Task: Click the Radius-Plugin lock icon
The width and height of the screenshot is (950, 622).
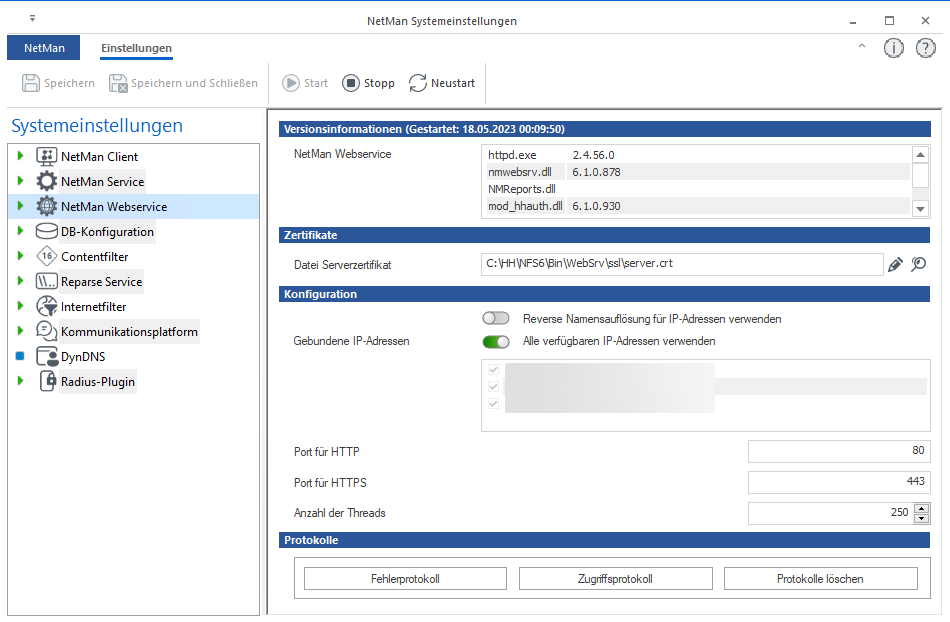Action: tap(46, 378)
